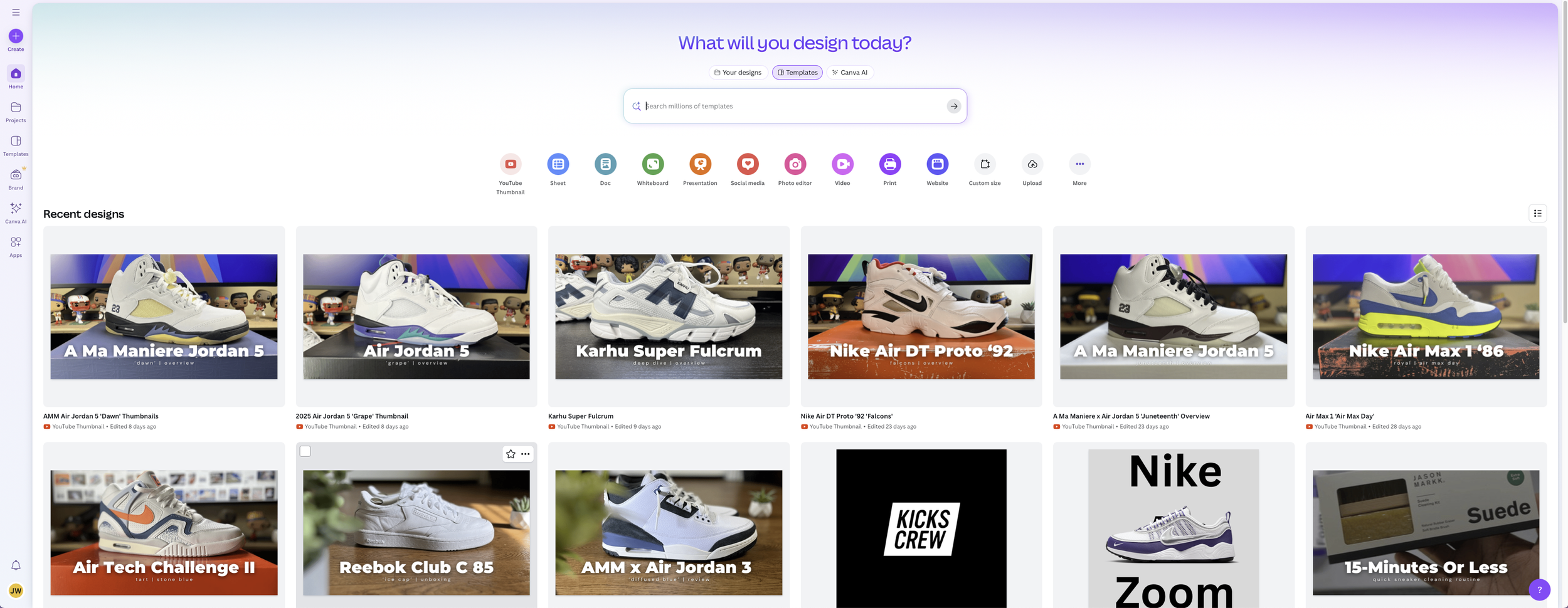Start a new Whiteboard
This screenshot has width=1568, height=608.
coord(652,164)
